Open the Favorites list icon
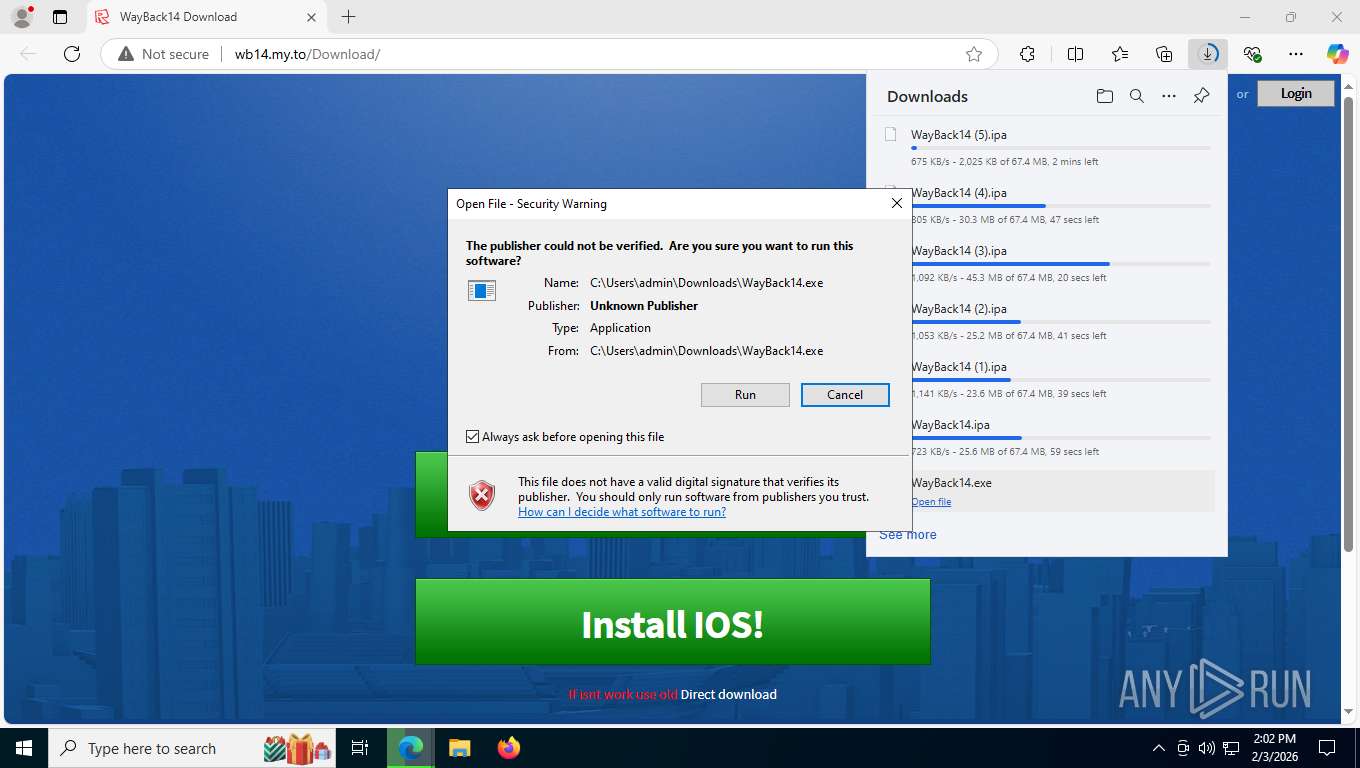Screen dimensions: 1360x768 [1120, 54]
